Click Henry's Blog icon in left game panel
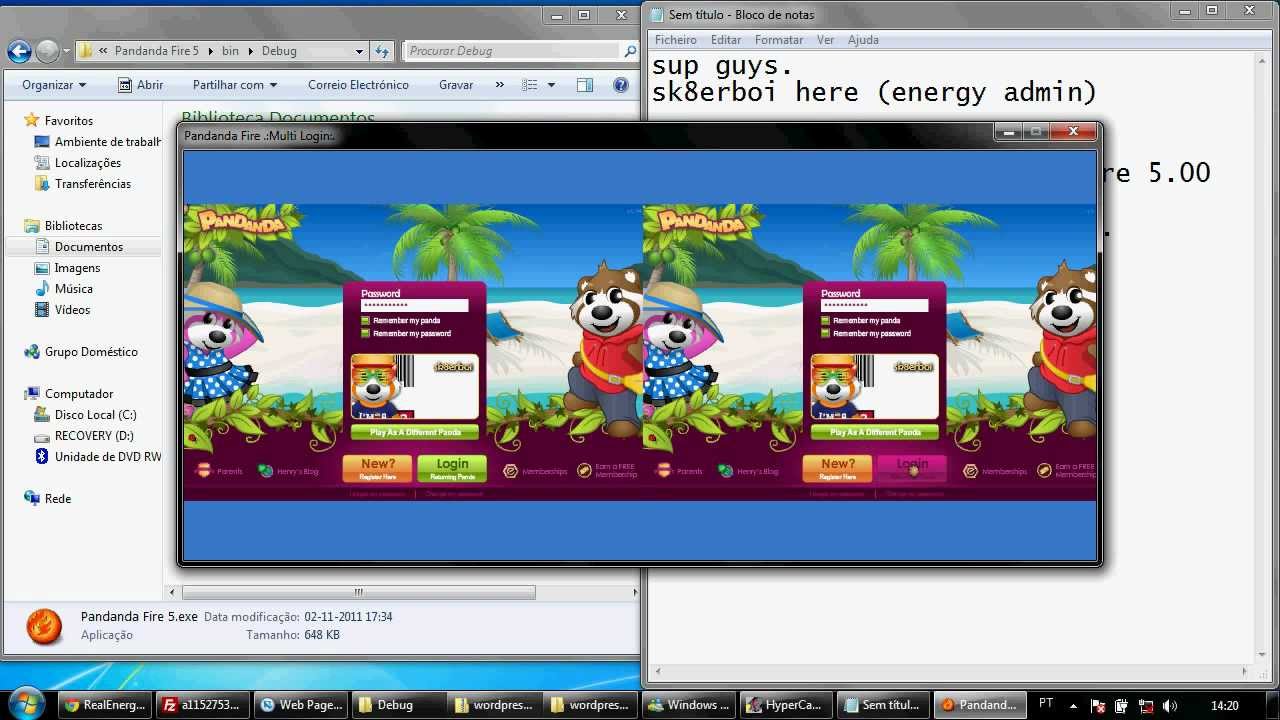The width and height of the screenshot is (1280, 720). pos(266,470)
